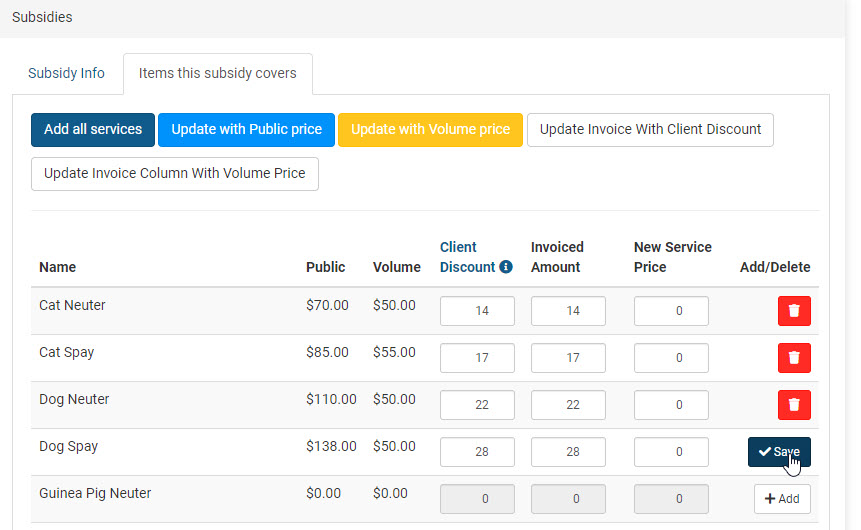Click Dog Neuter new service price field
Image resolution: width=861 pixels, height=530 pixels.
point(671,405)
